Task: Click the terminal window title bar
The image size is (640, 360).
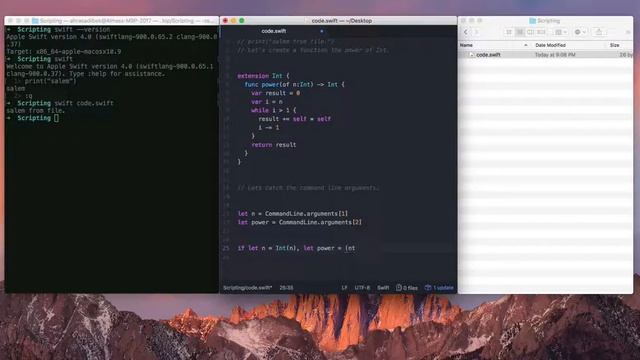Action: click(111, 20)
